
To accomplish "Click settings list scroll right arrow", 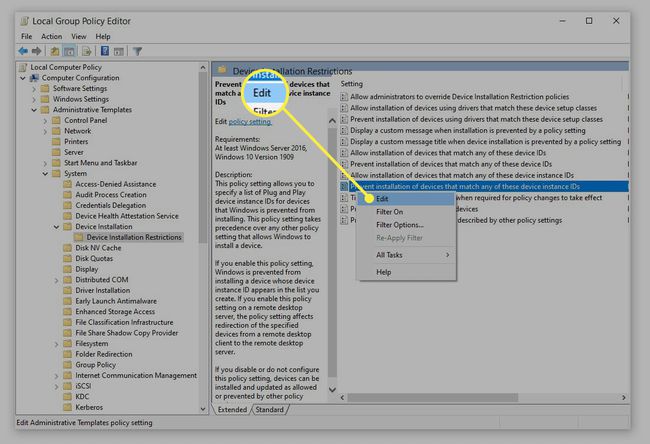I will [623, 398].
